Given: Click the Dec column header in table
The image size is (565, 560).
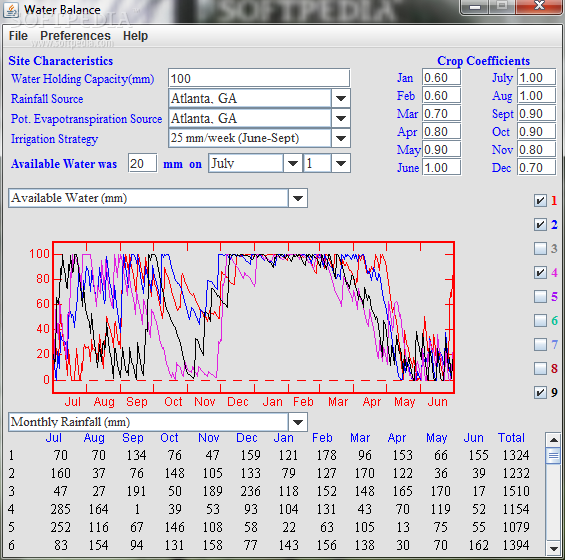Looking at the screenshot, I should [246, 438].
